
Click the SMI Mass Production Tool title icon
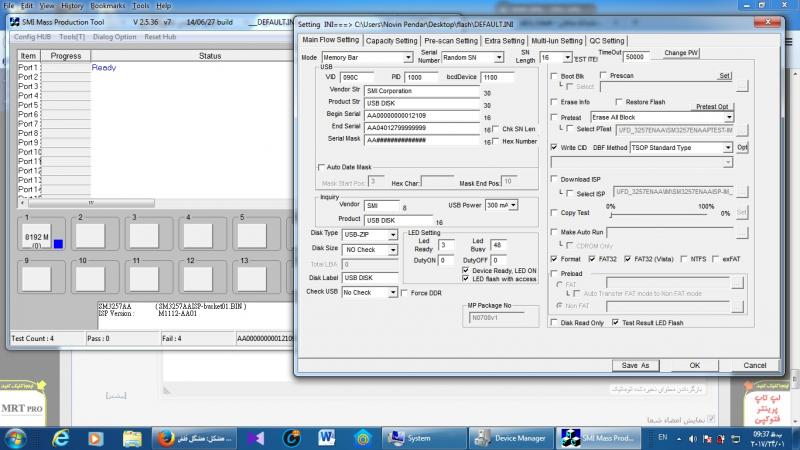click(x=15, y=22)
